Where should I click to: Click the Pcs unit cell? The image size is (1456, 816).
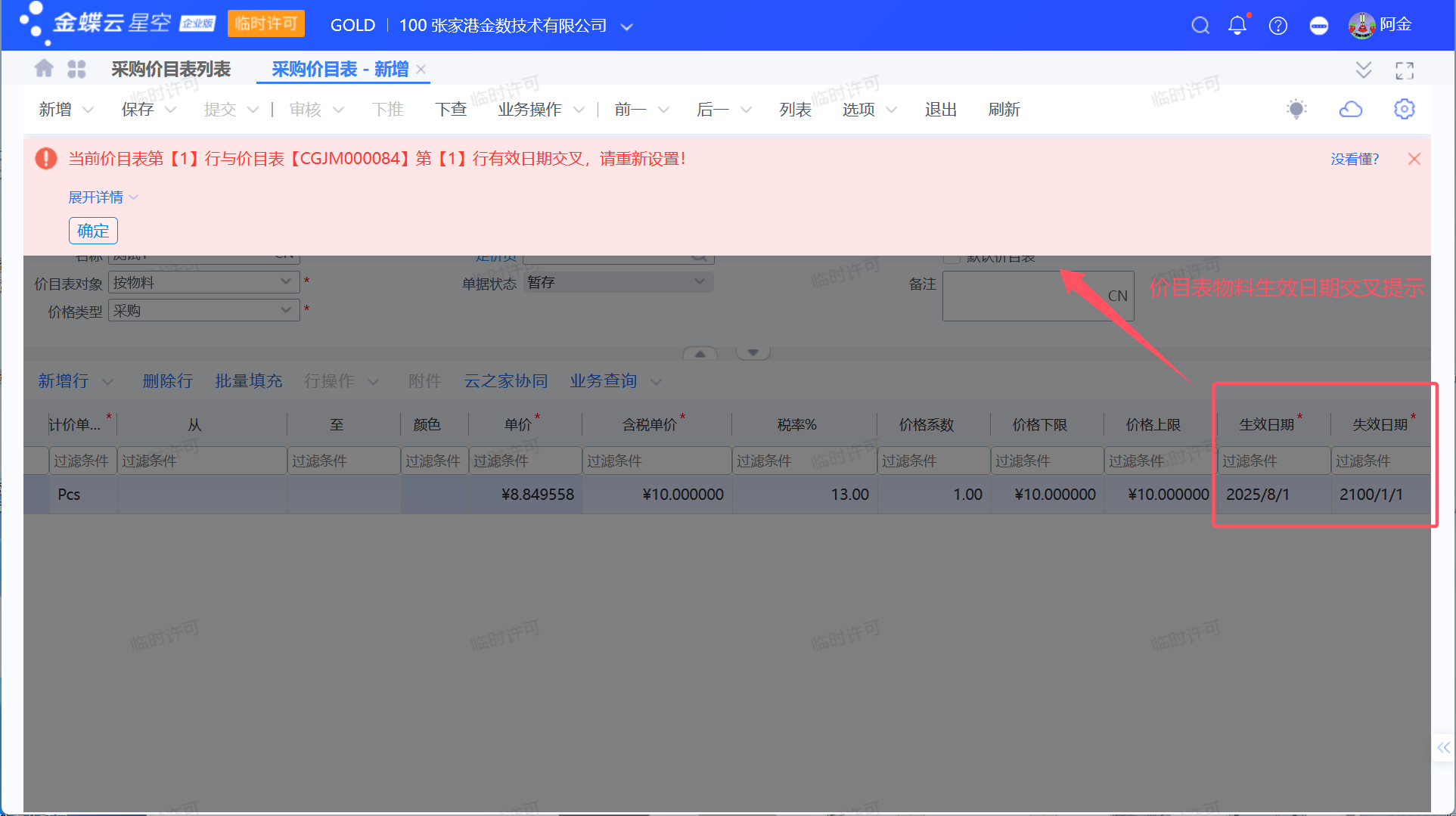tap(83, 495)
